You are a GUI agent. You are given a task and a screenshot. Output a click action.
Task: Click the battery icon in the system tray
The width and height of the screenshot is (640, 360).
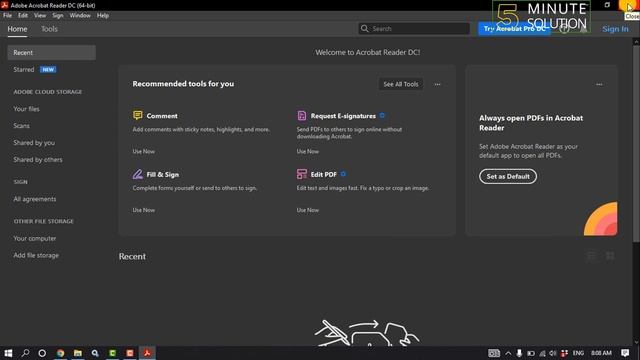point(531,353)
